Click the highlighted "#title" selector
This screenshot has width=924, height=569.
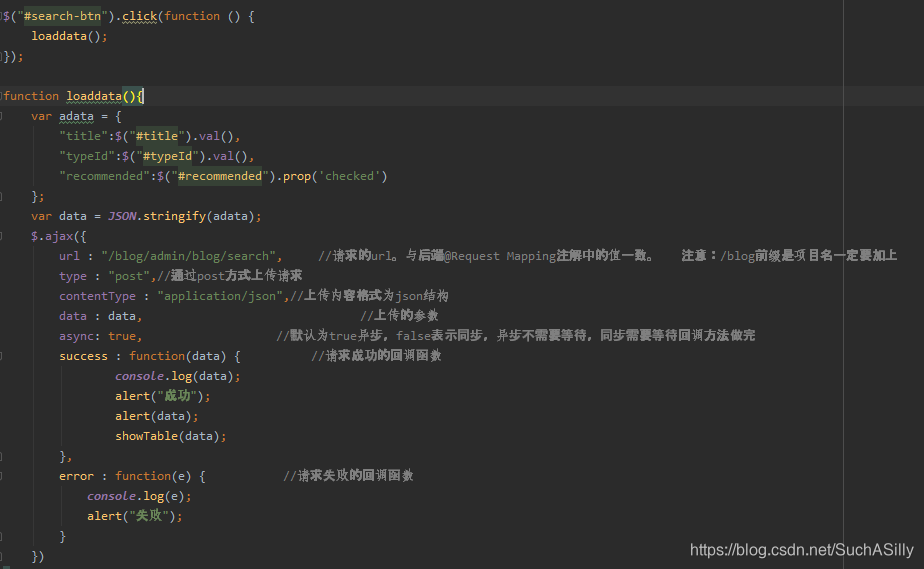coord(157,136)
